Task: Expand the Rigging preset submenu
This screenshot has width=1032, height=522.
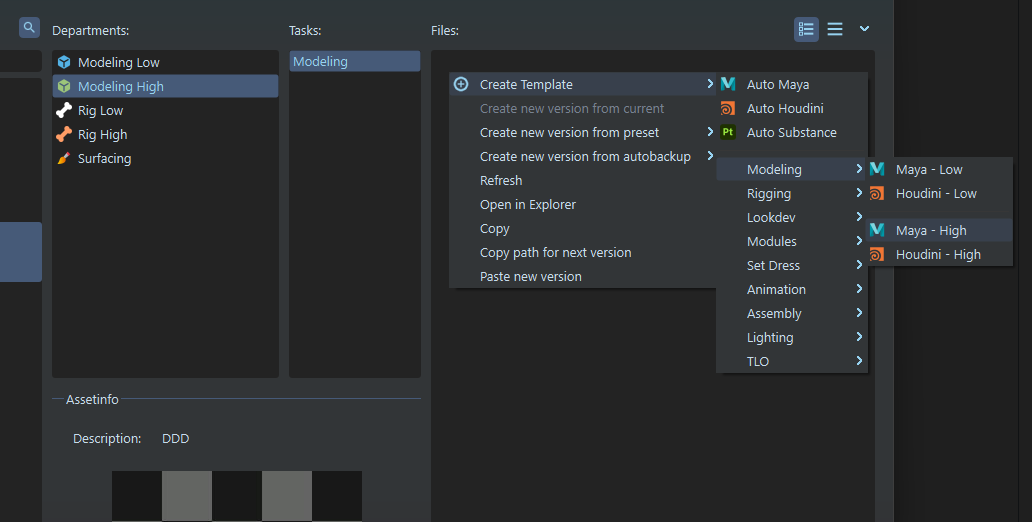Action: (791, 194)
